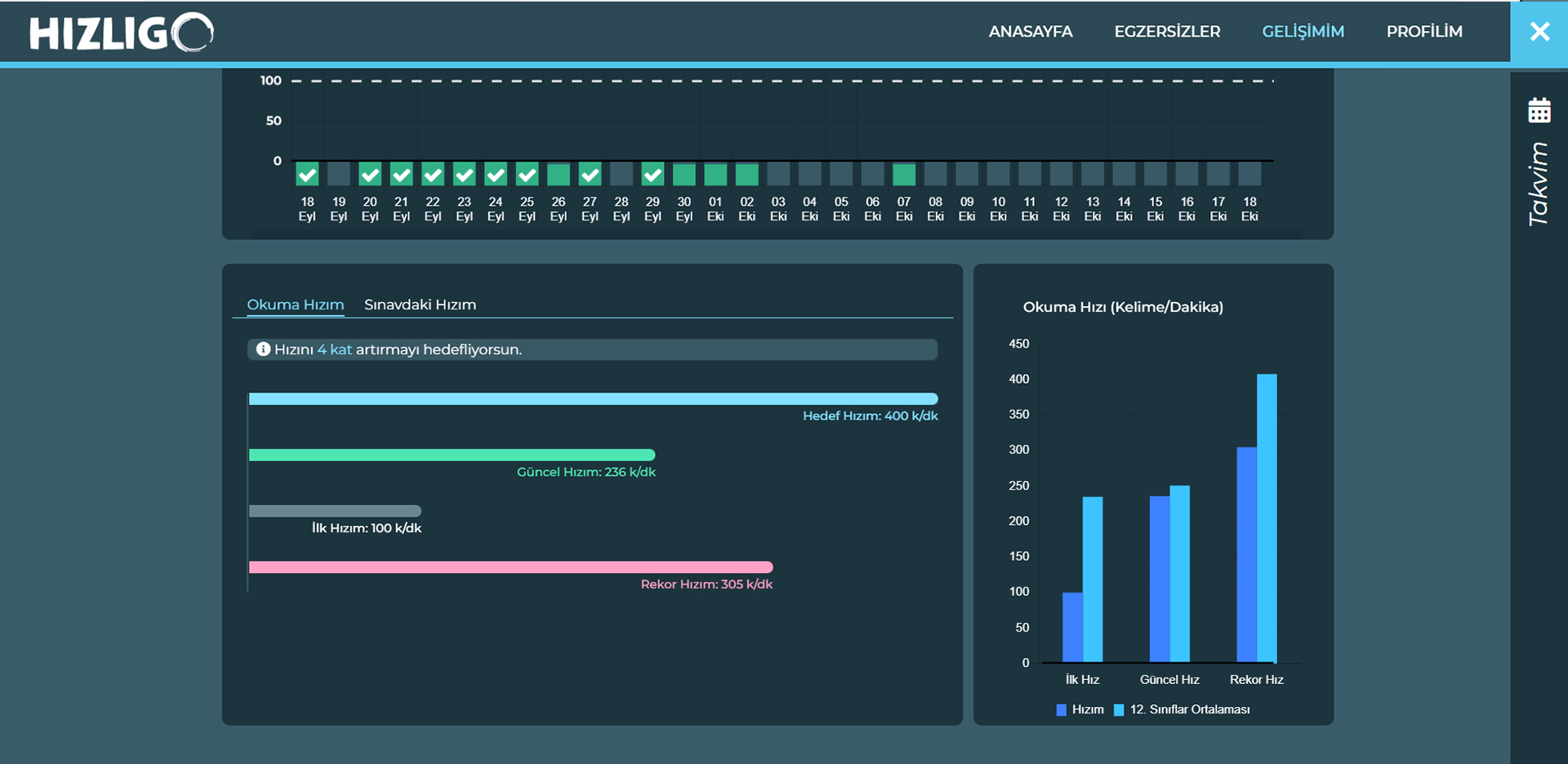Image resolution: width=1568 pixels, height=764 pixels.
Task: Open PROFİLİM from the navigation
Action: (x=1423, y=32)
